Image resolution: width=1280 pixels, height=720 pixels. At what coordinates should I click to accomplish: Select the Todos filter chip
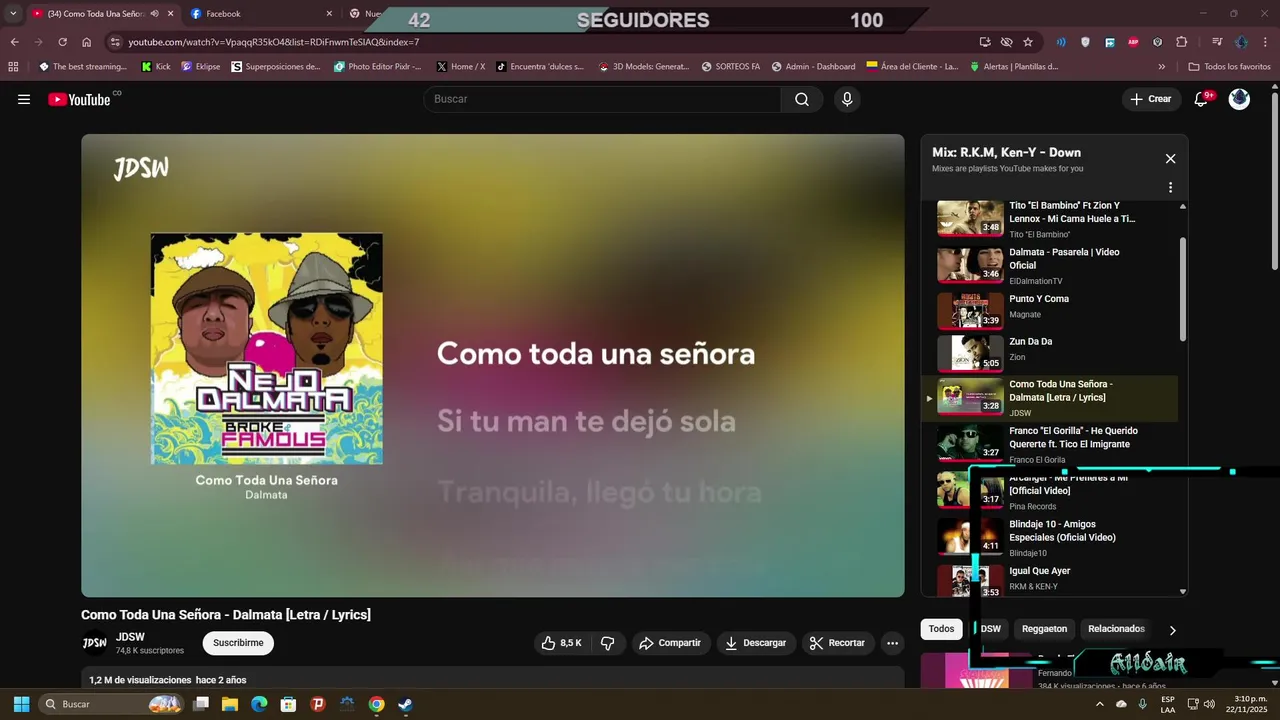(941, 629)
